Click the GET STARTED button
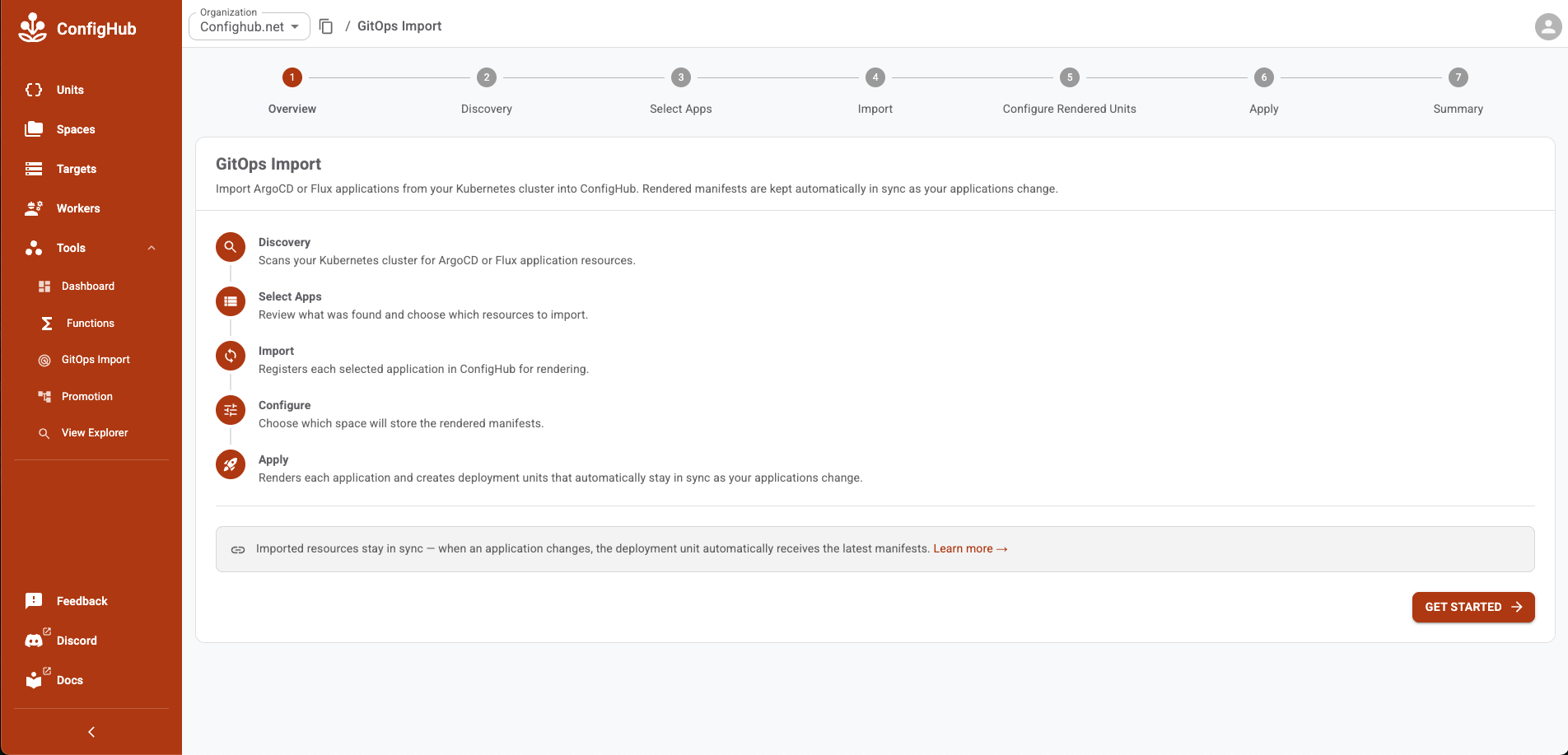Viewport: 1568px width, 755px height. click(x=1473, y=607)
